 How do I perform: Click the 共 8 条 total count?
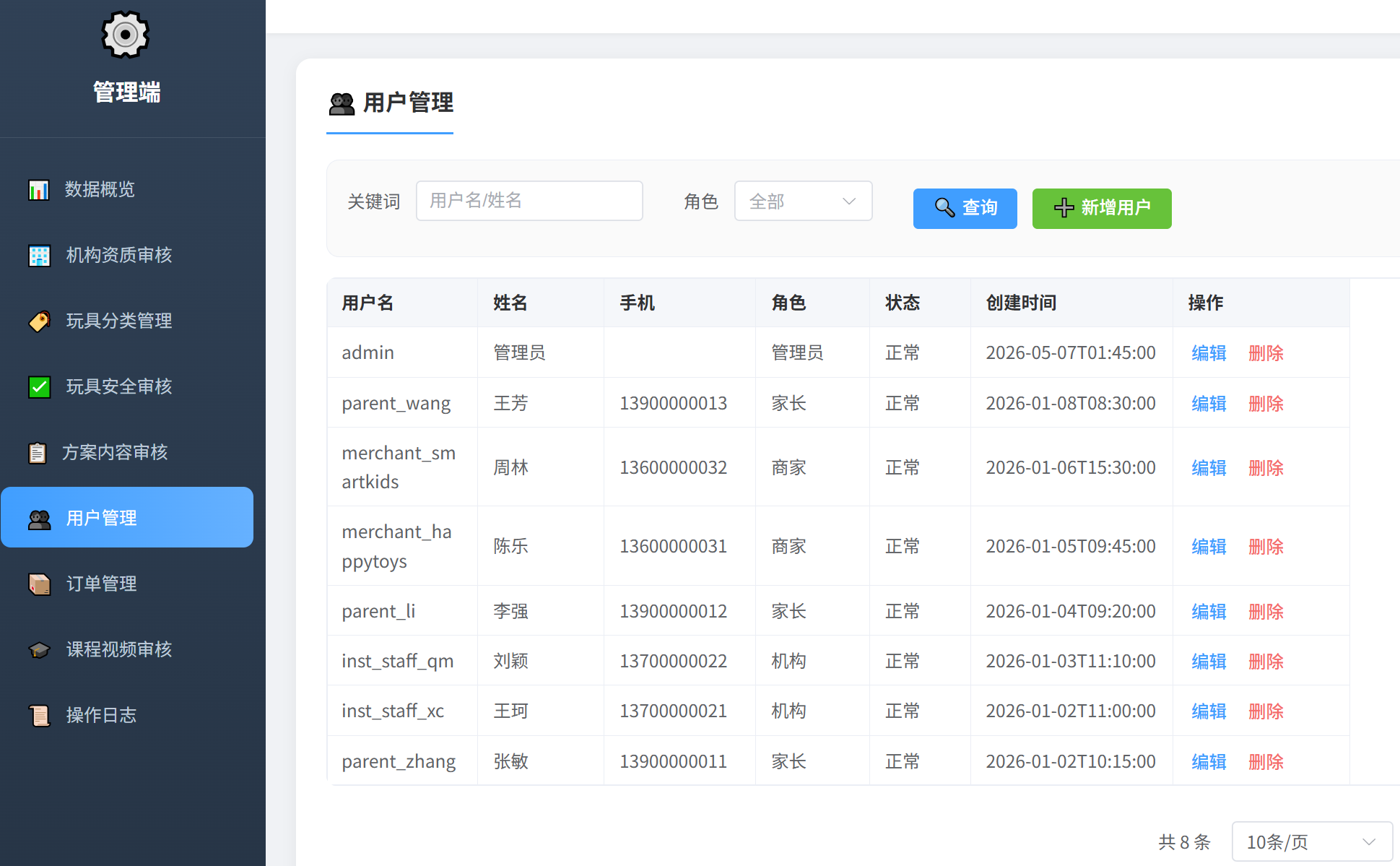tap(1184, 842)
